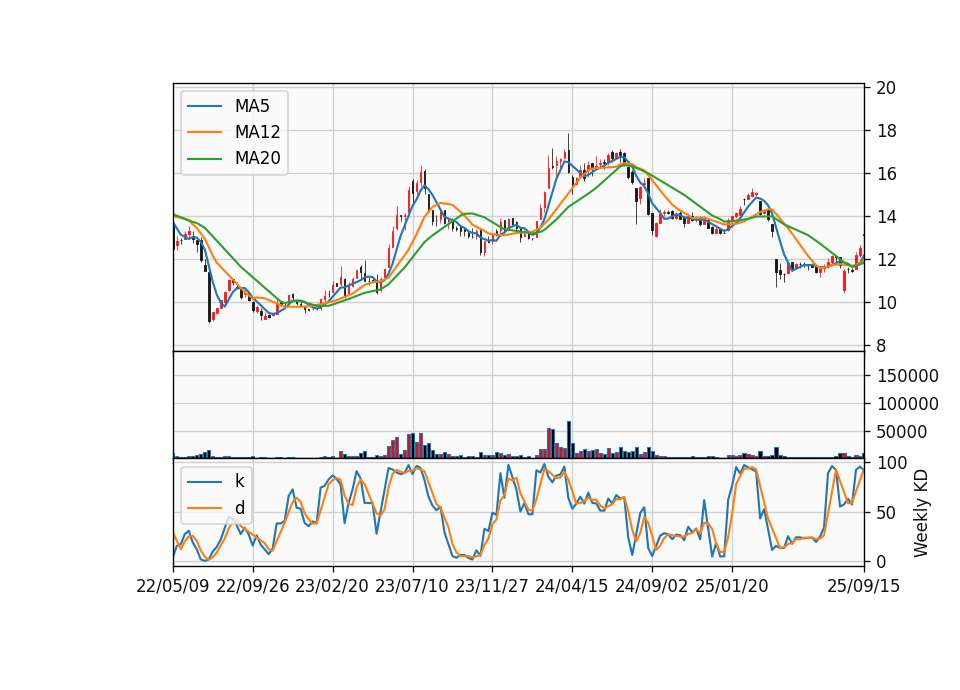This screenshot has height=690, width=960.
Task: Click the tallest volume bar near 24/04/15
Action: 569,440
